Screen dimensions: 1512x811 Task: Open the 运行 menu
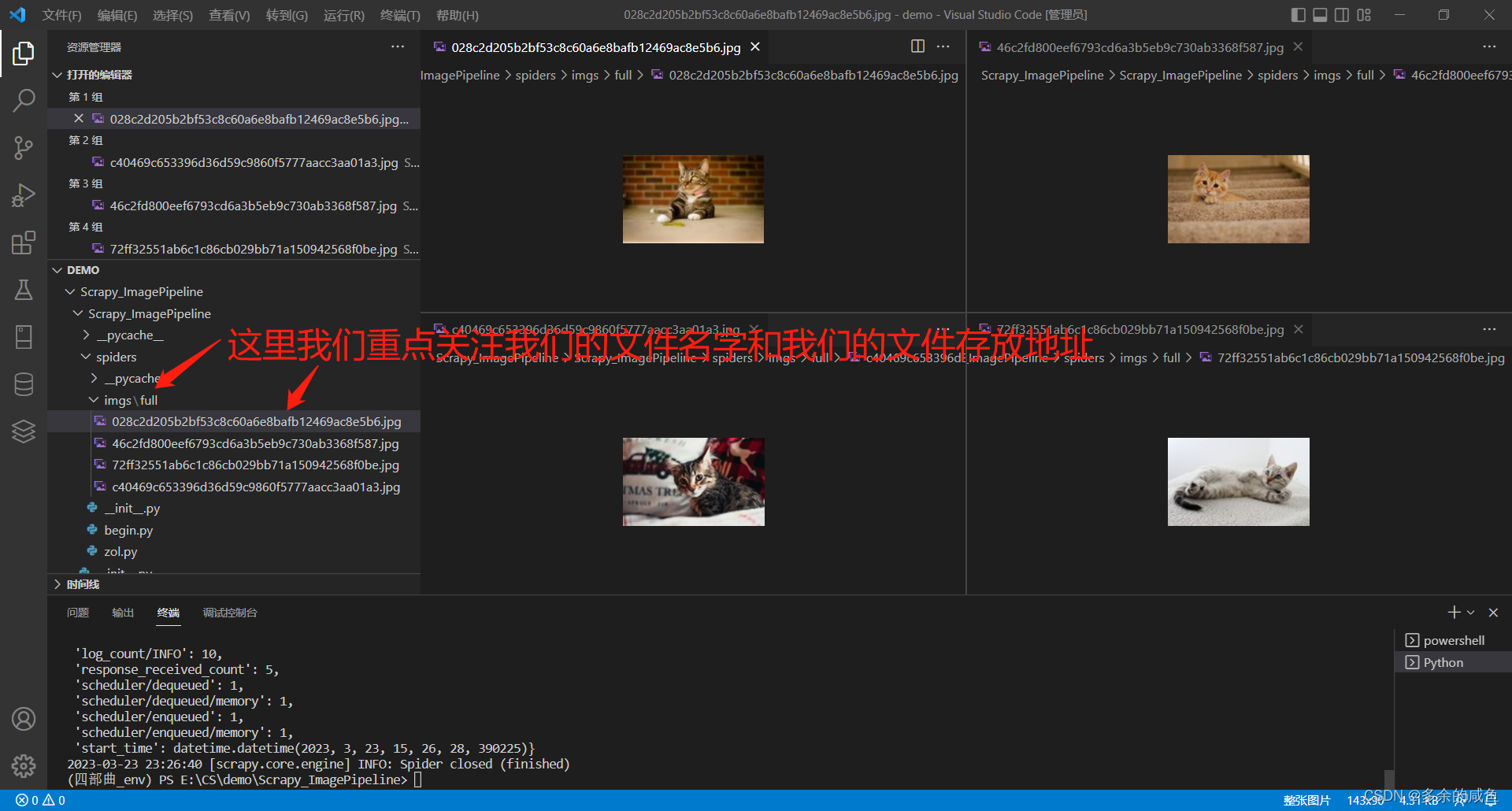343,15
